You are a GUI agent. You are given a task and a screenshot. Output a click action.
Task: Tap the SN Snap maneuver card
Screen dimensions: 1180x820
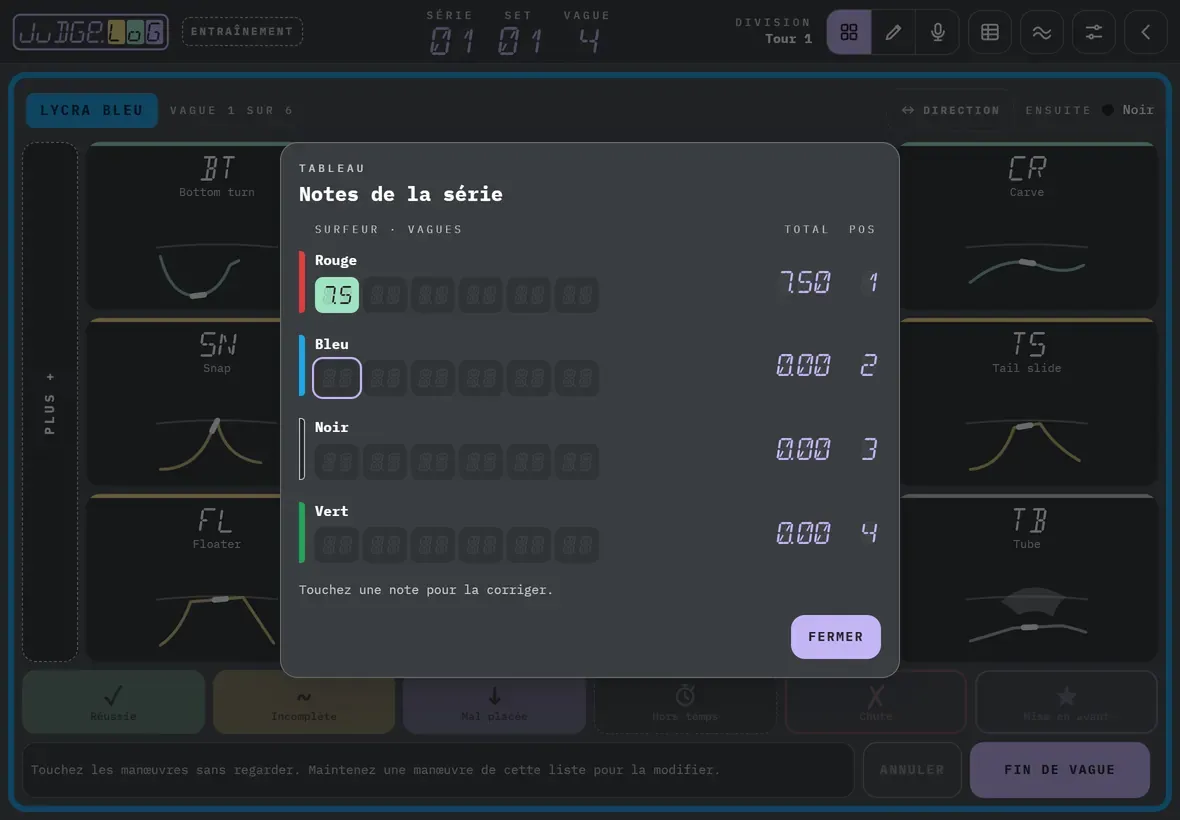tap(184, 402)
